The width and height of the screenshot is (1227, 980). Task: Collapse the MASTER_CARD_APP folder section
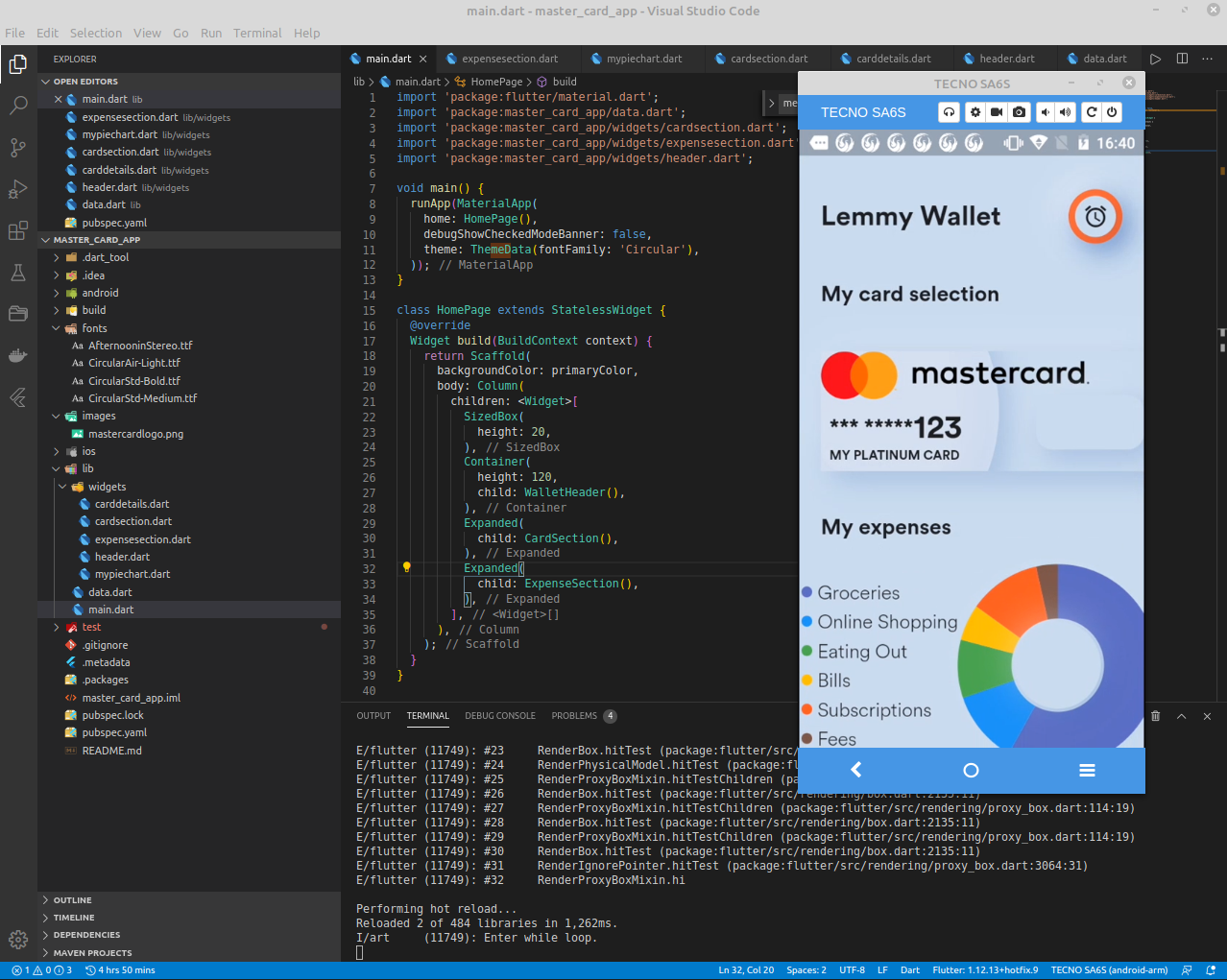(x=189, y=240)
